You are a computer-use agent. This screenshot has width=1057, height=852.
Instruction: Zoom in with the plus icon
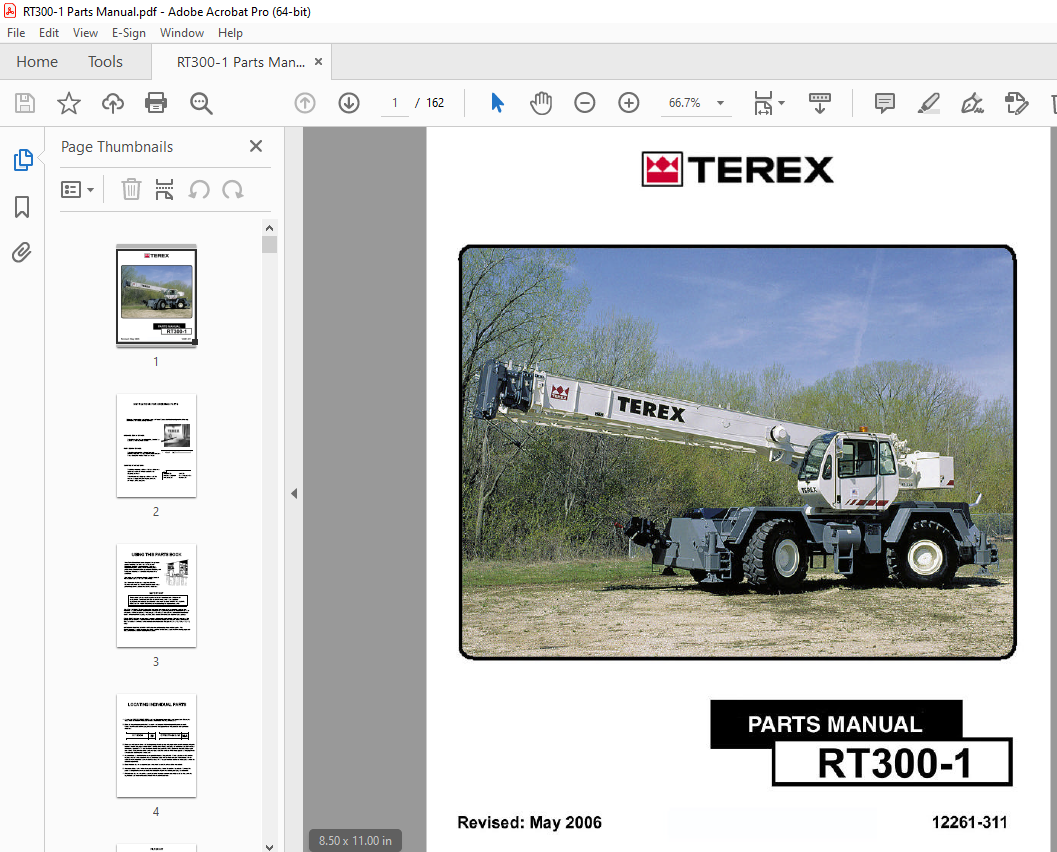(628, 103)
